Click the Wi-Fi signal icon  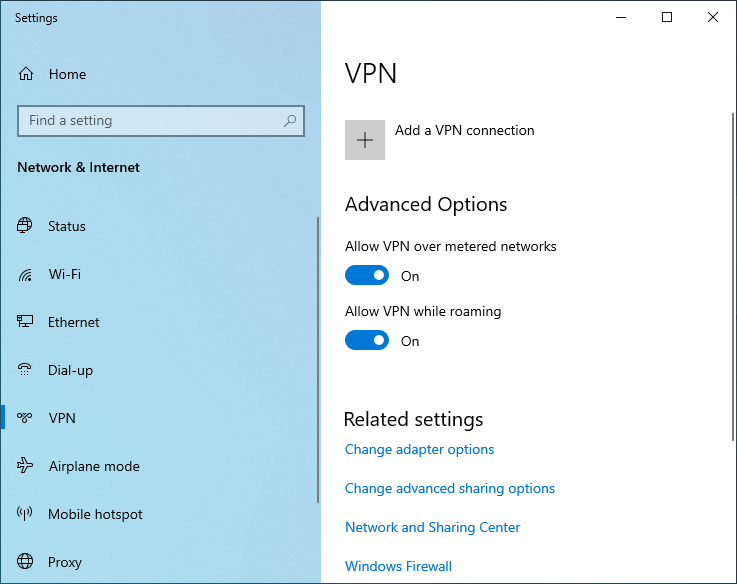26,274
